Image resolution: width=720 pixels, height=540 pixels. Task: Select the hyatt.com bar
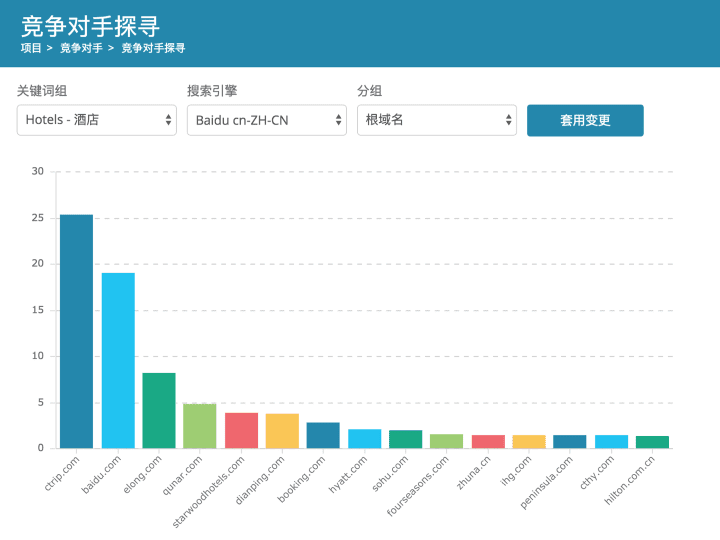coord(365,439)
